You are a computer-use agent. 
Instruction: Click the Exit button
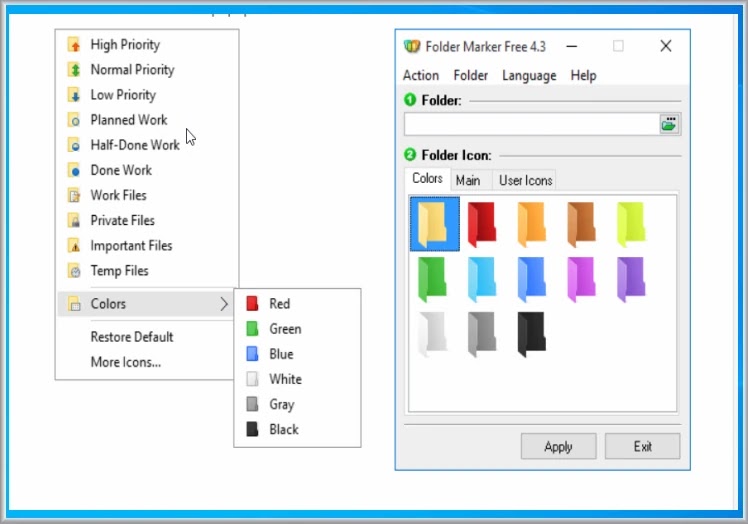(x=643, y=446)
